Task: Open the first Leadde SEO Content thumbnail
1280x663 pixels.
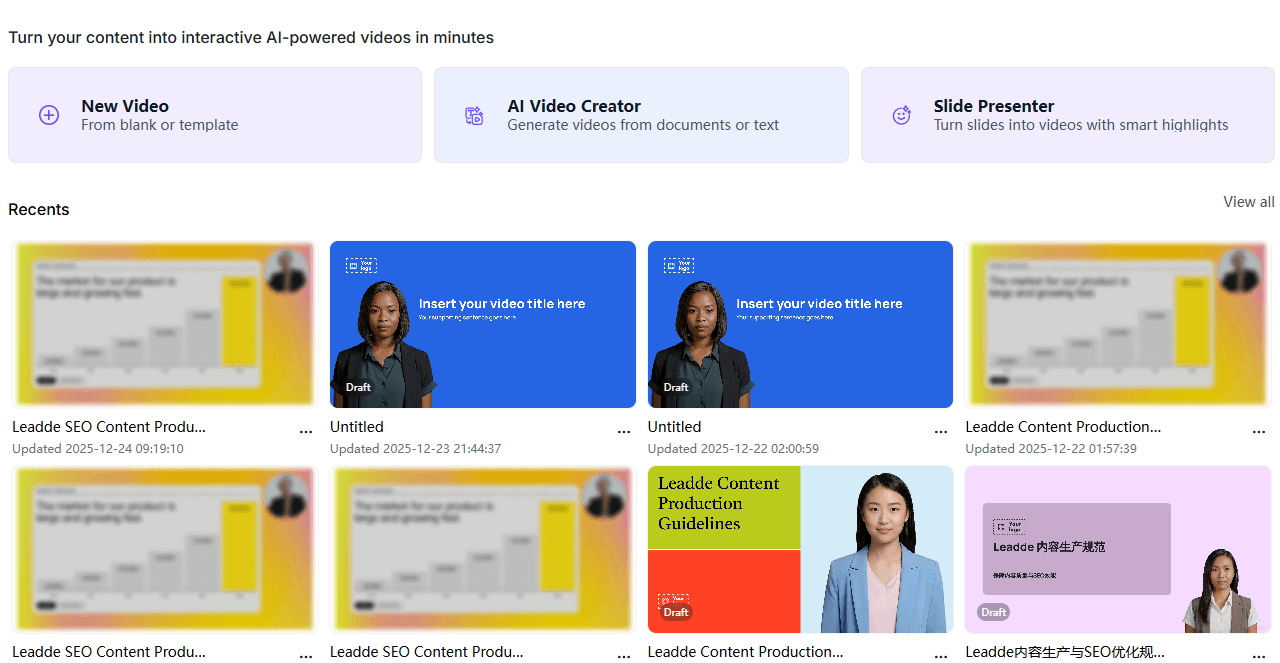Action: [164, 324]
